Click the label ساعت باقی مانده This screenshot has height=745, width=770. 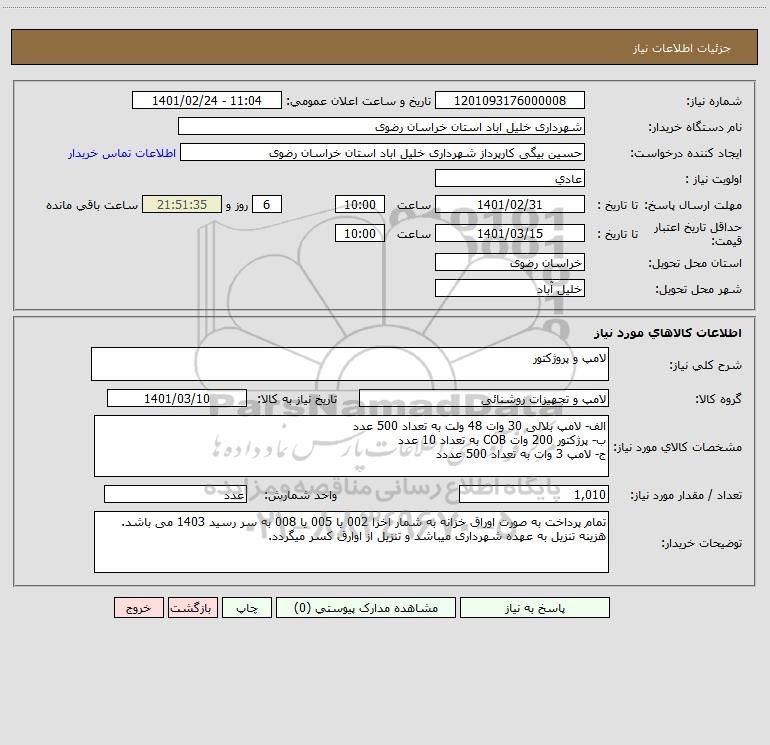click(x=92, y=205)
